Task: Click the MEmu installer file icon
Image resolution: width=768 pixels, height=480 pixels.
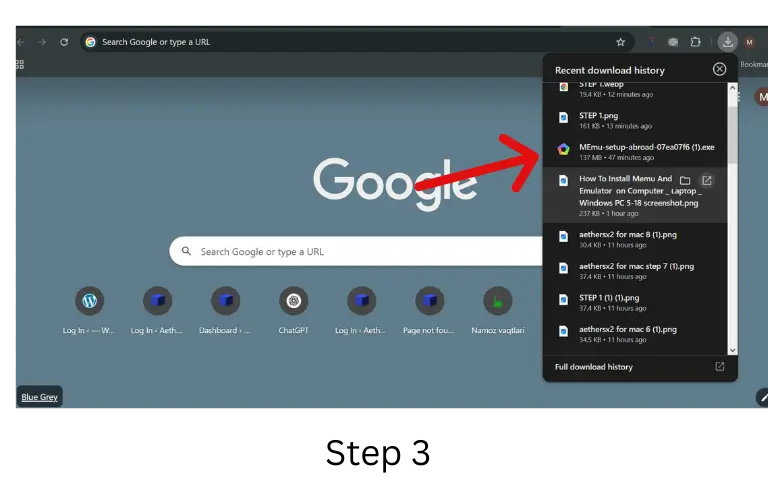Action: (x=563, y=149)
